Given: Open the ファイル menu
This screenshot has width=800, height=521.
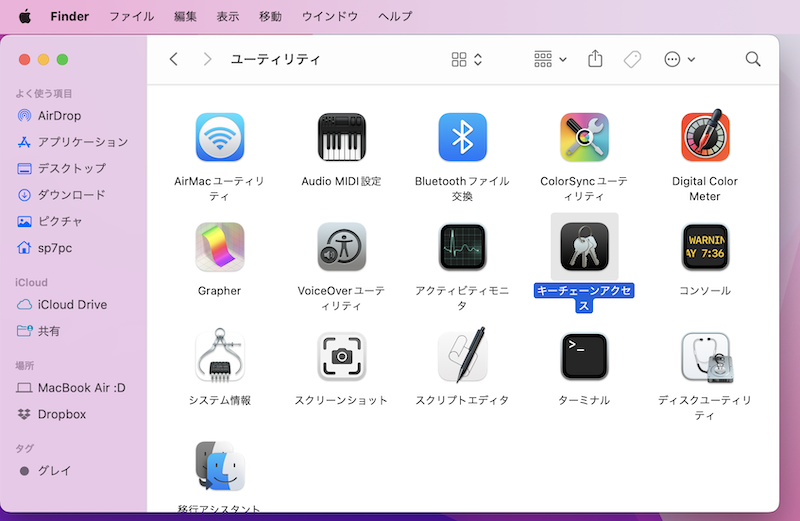Looking at the screenshot, I should [131, 17].
